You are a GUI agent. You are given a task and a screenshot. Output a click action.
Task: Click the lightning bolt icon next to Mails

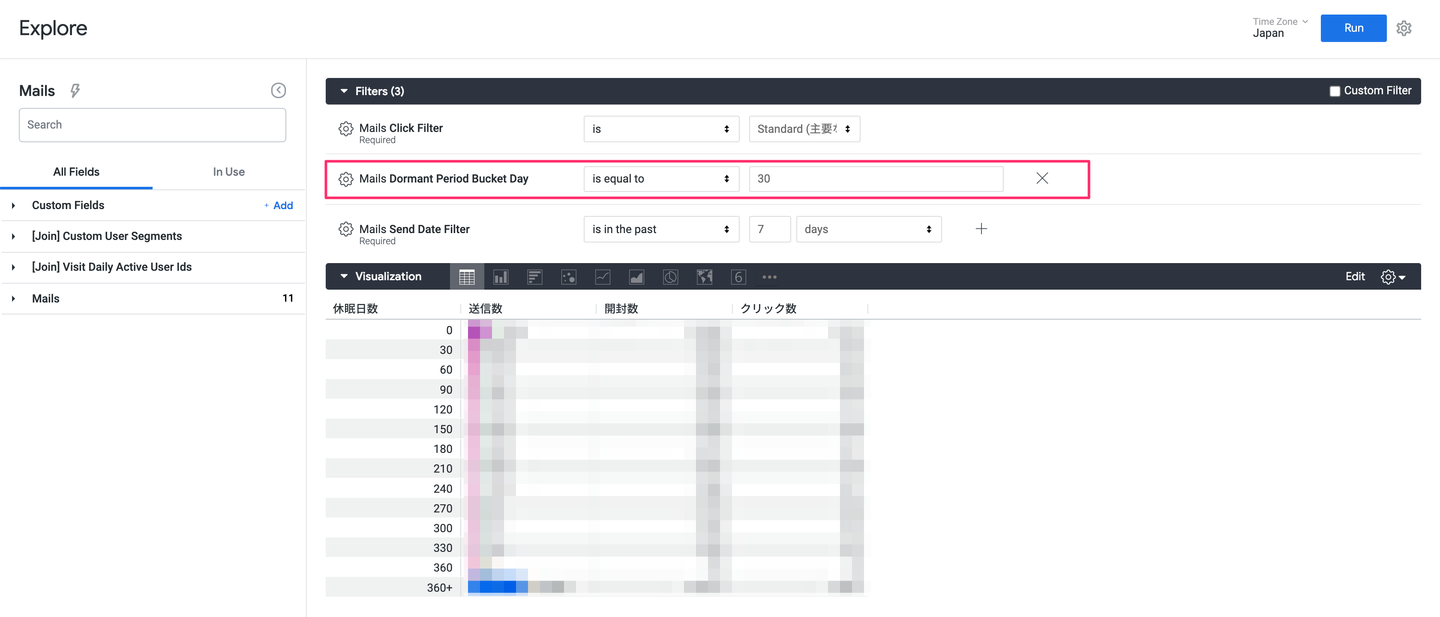pos(75,91)
